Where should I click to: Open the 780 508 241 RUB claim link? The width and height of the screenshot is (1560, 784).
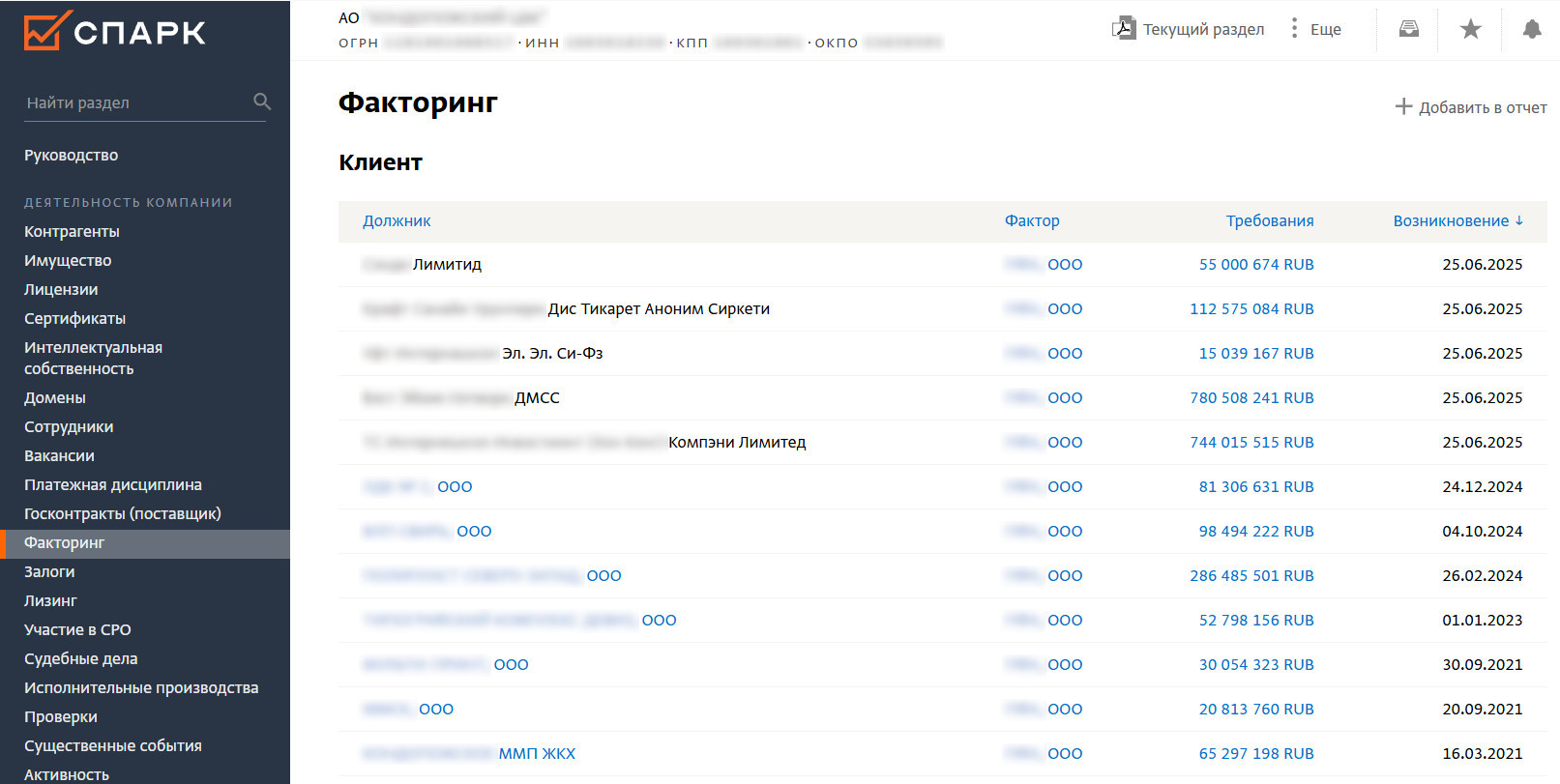pos(1251,398)
